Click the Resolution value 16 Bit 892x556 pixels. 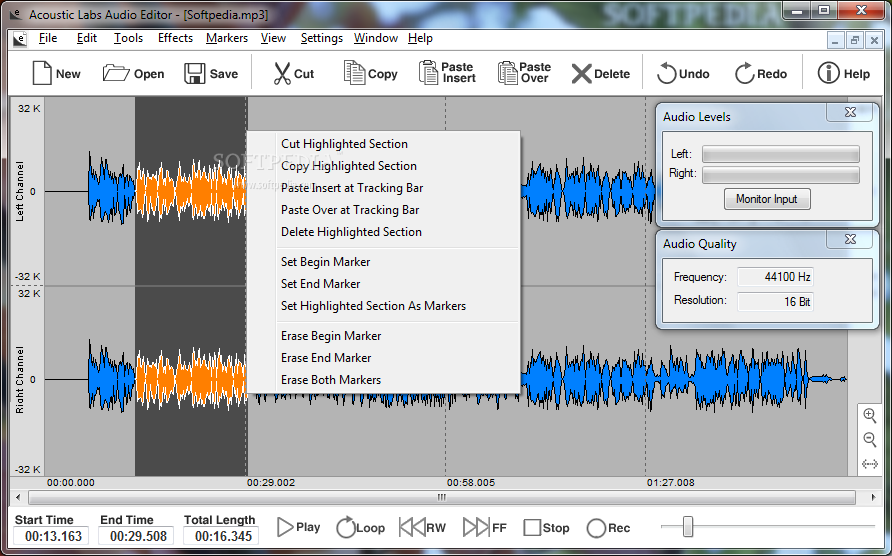pyautogui.click(x=775, y=302)
